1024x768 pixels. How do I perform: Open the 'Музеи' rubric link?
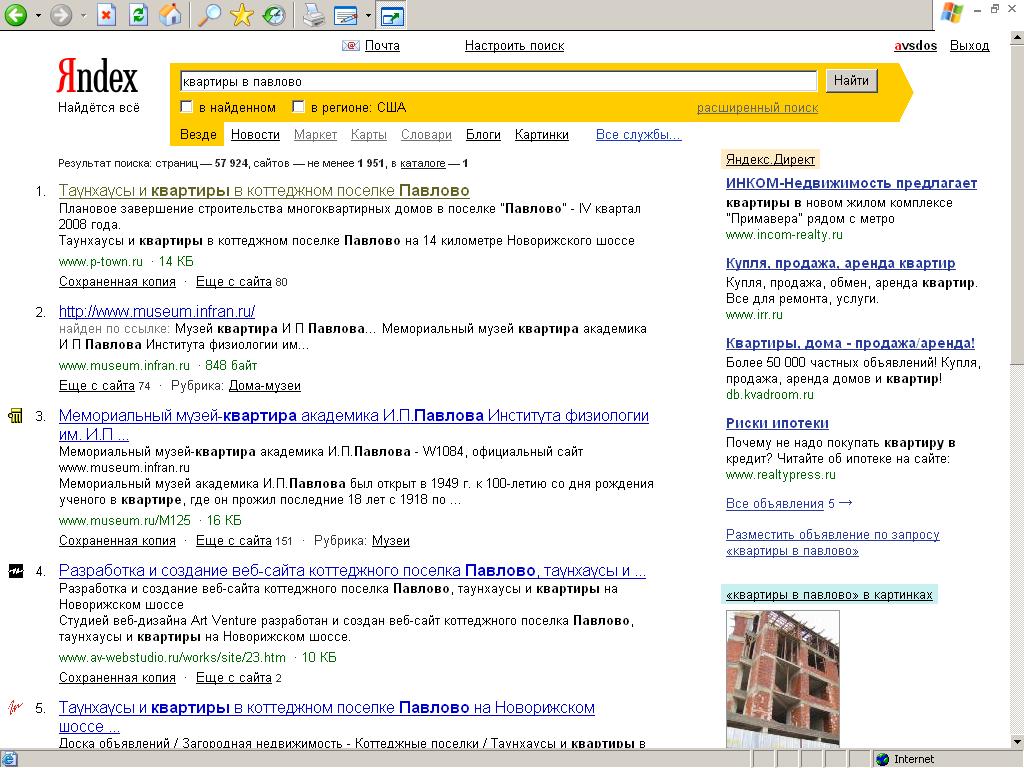(391, 541)
